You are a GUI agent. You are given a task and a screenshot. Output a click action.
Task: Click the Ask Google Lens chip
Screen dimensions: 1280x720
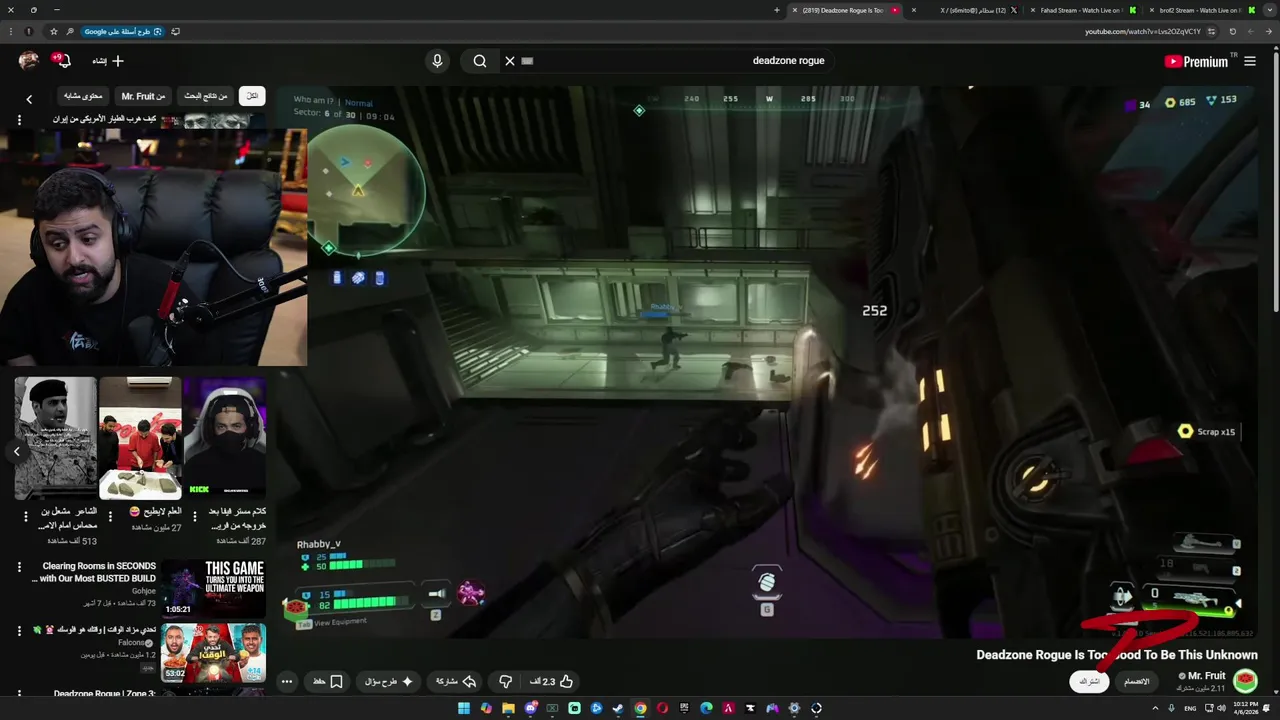pos(123,31)
